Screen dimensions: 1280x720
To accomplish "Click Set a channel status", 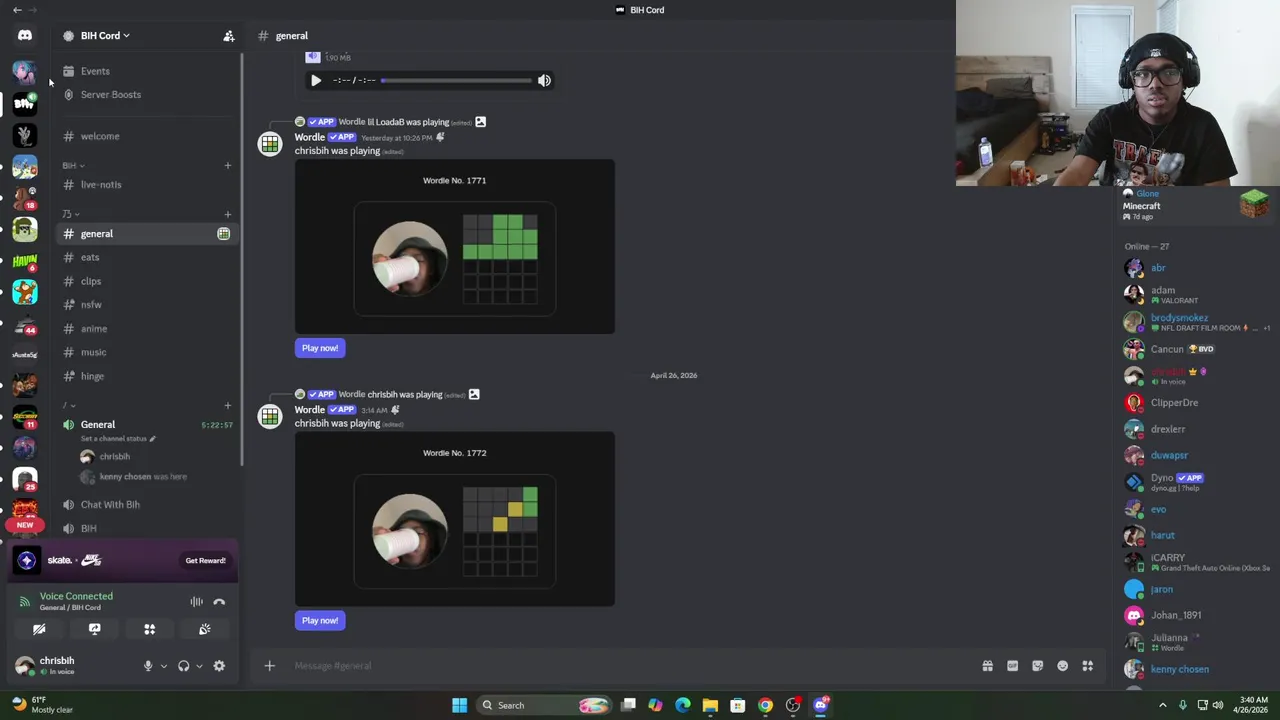I will 118,439.
